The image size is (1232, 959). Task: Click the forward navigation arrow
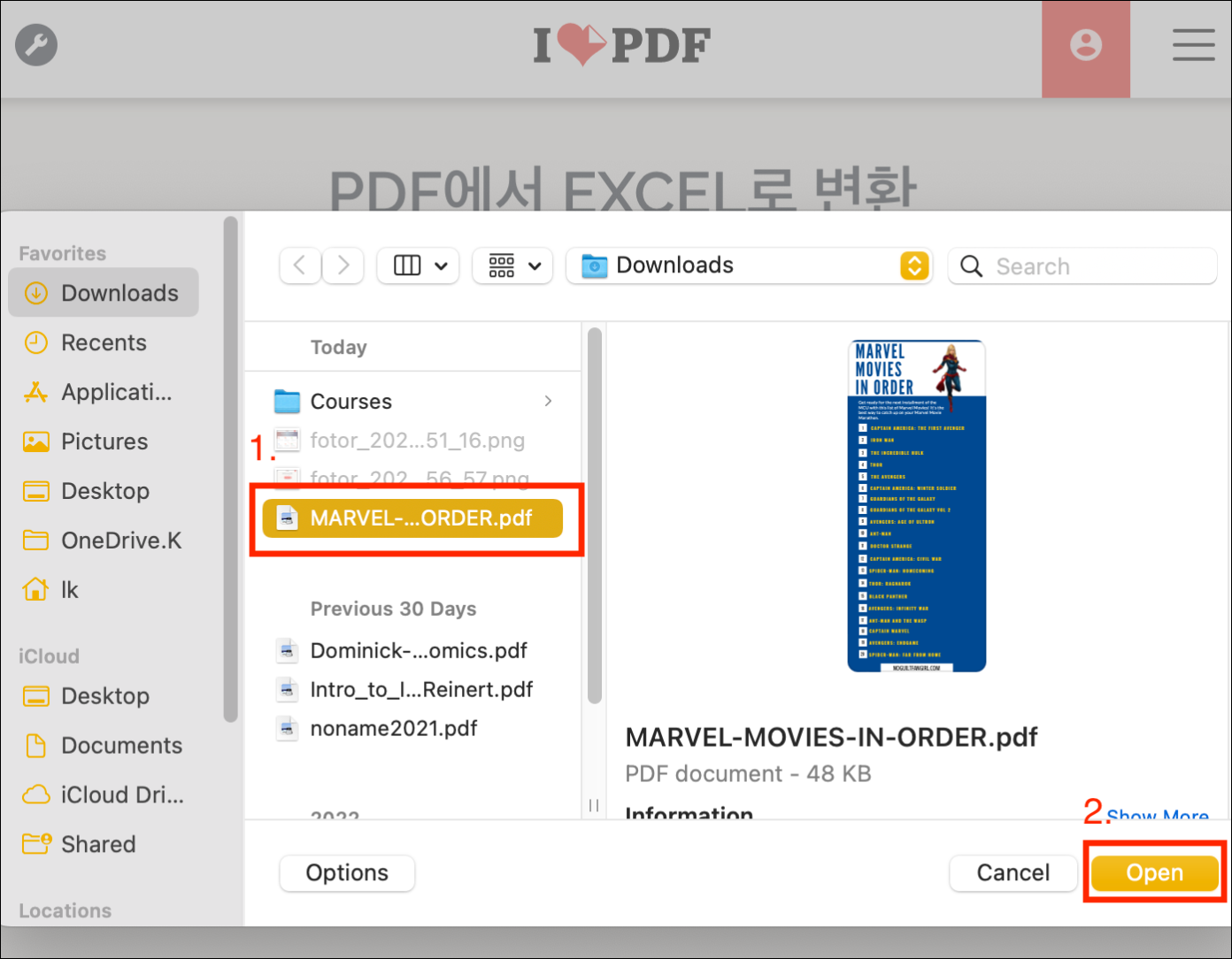coord(343,265)
